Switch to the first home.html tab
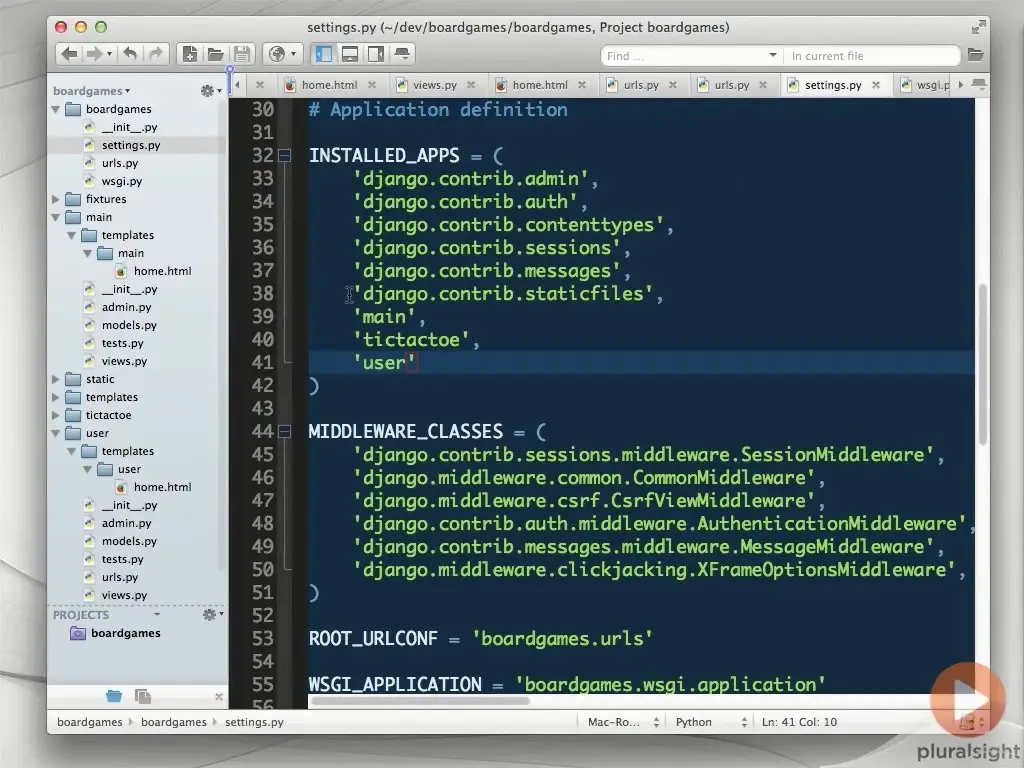Screen dimensions: 1024x768 click(x=329, y=85)
